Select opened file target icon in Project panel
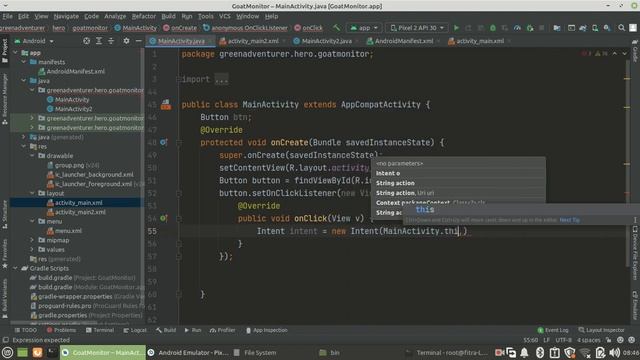640x360 pixels. (x=87, y=41)
